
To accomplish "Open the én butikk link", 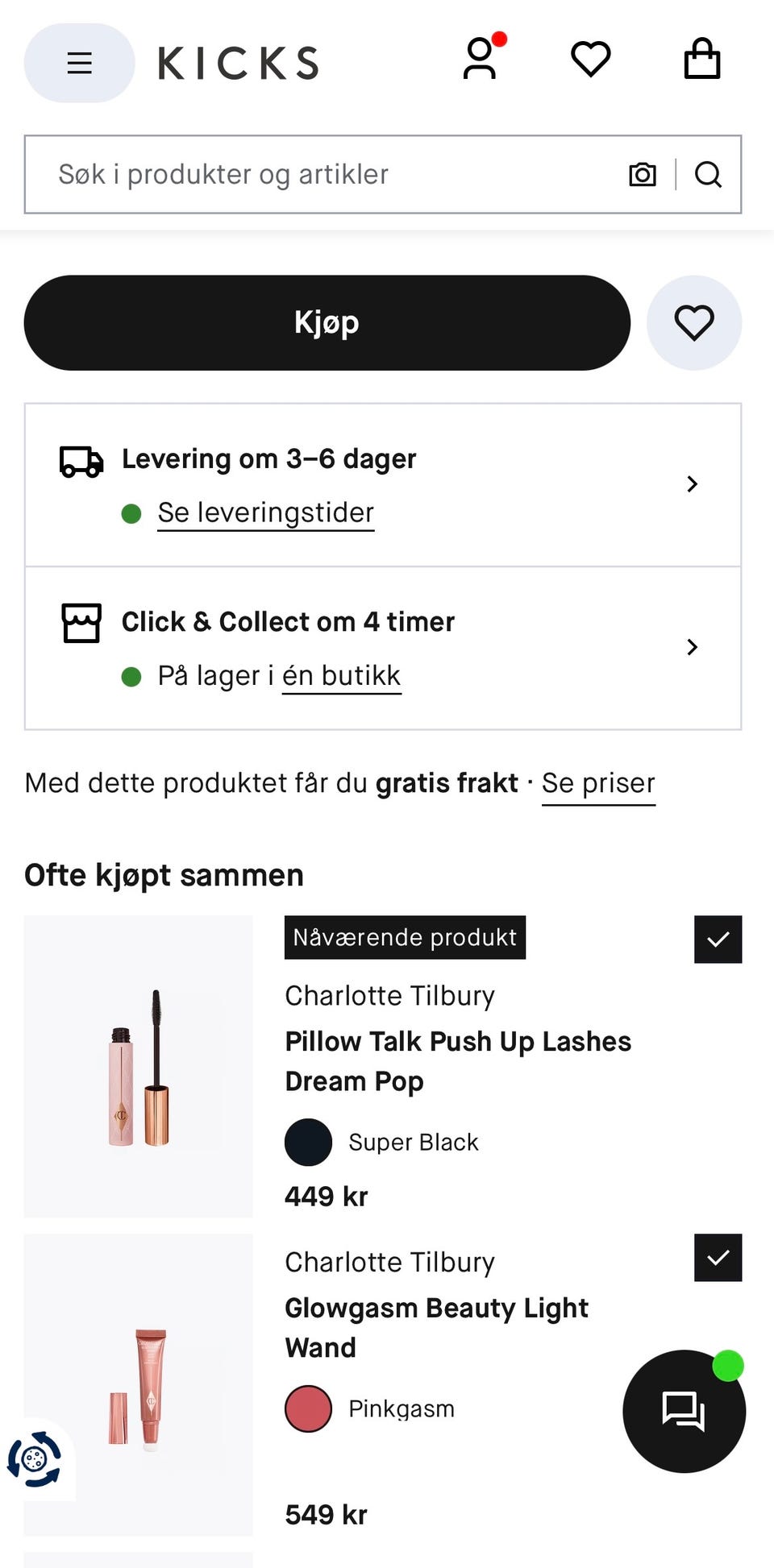I will [341, 676].
